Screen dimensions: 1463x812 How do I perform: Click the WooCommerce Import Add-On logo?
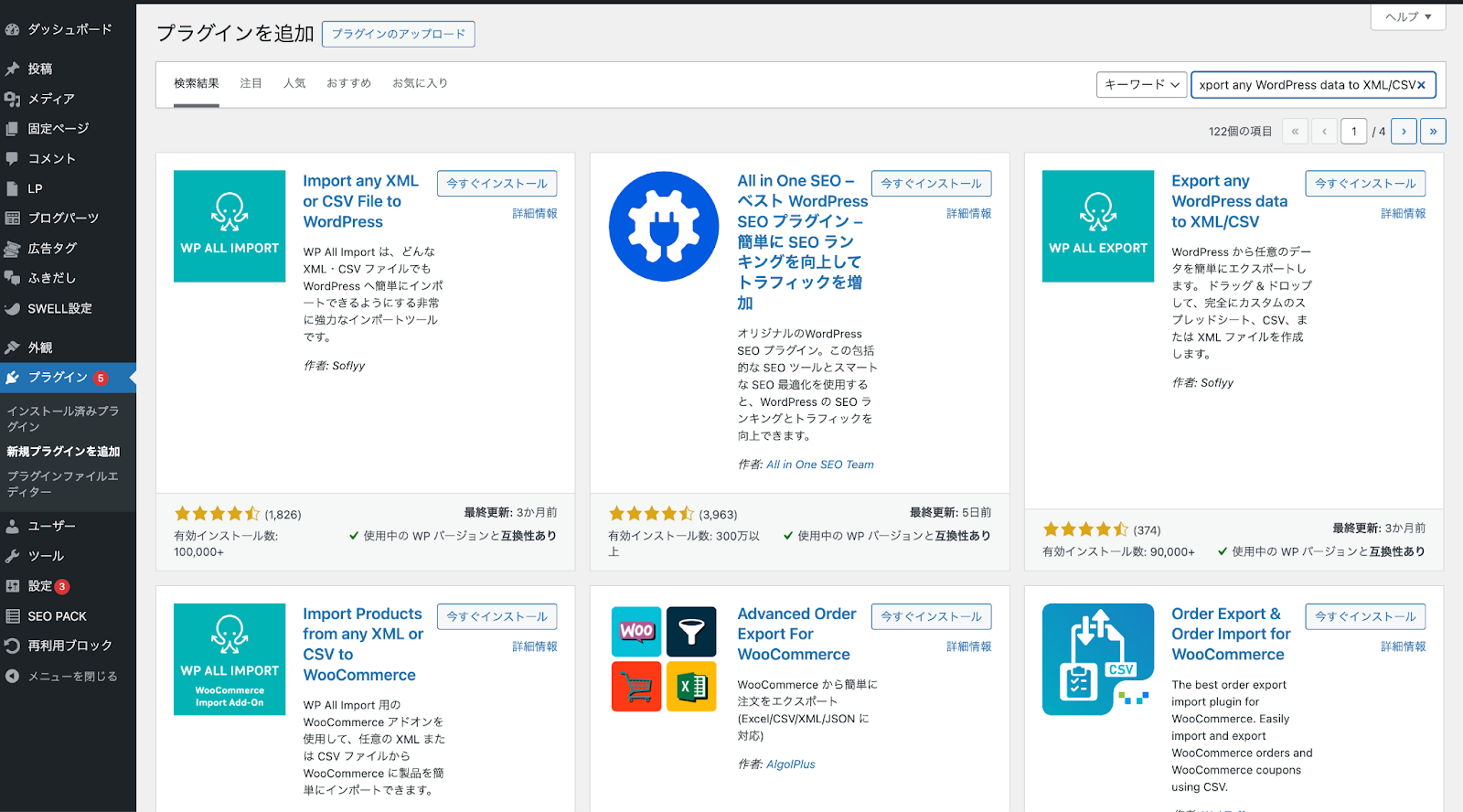(x=230, y=659)
